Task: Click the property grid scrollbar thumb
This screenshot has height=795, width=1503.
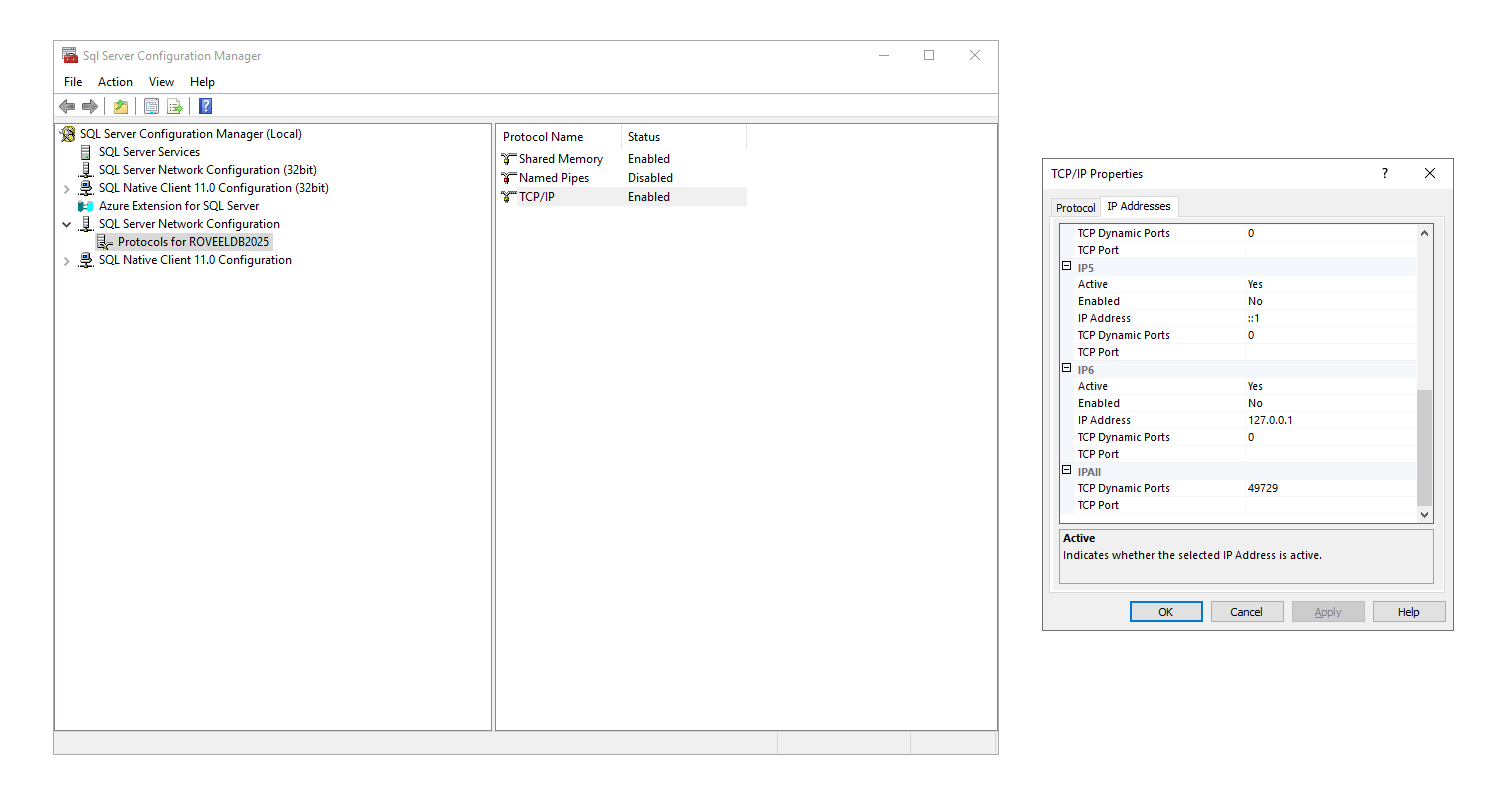Action: pos(1425,447)
